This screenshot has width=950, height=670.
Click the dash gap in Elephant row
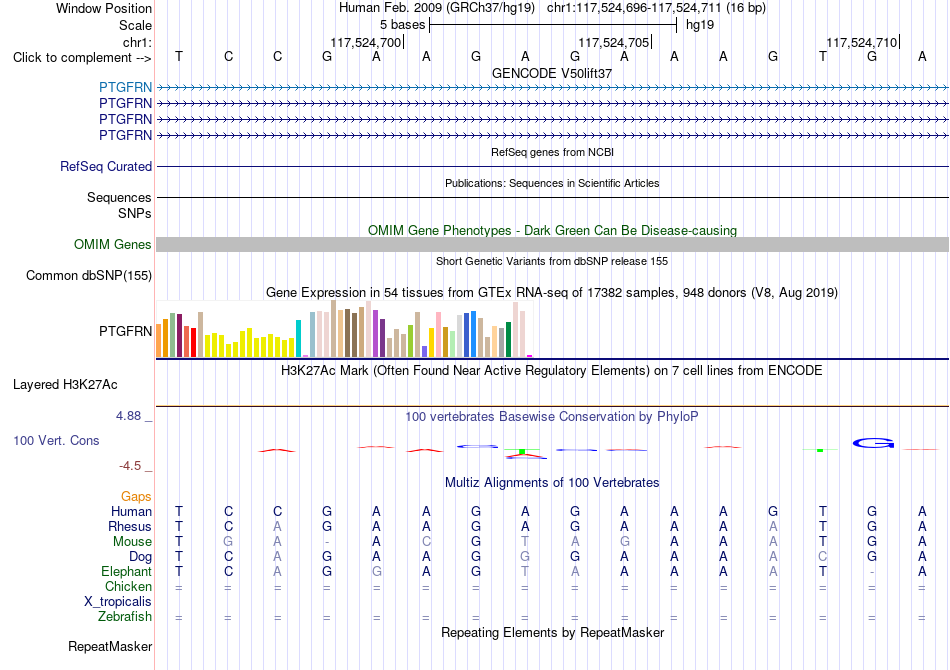(872, 571)
